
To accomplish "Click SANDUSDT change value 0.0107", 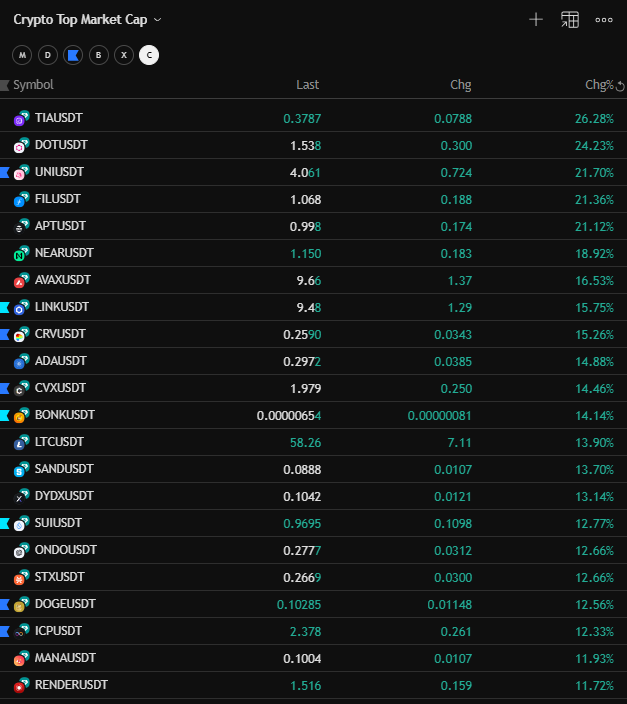I will 453,470.
